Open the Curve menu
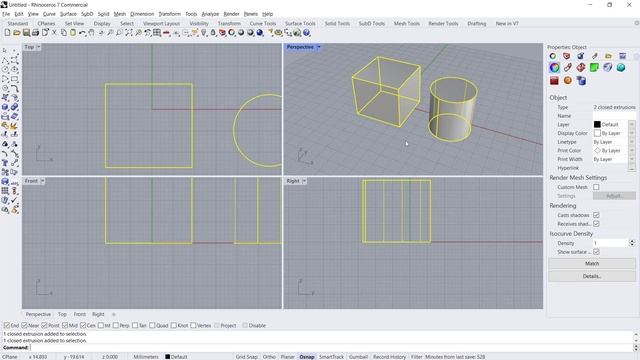Screen dimensions: 640x360 point(49,14)
